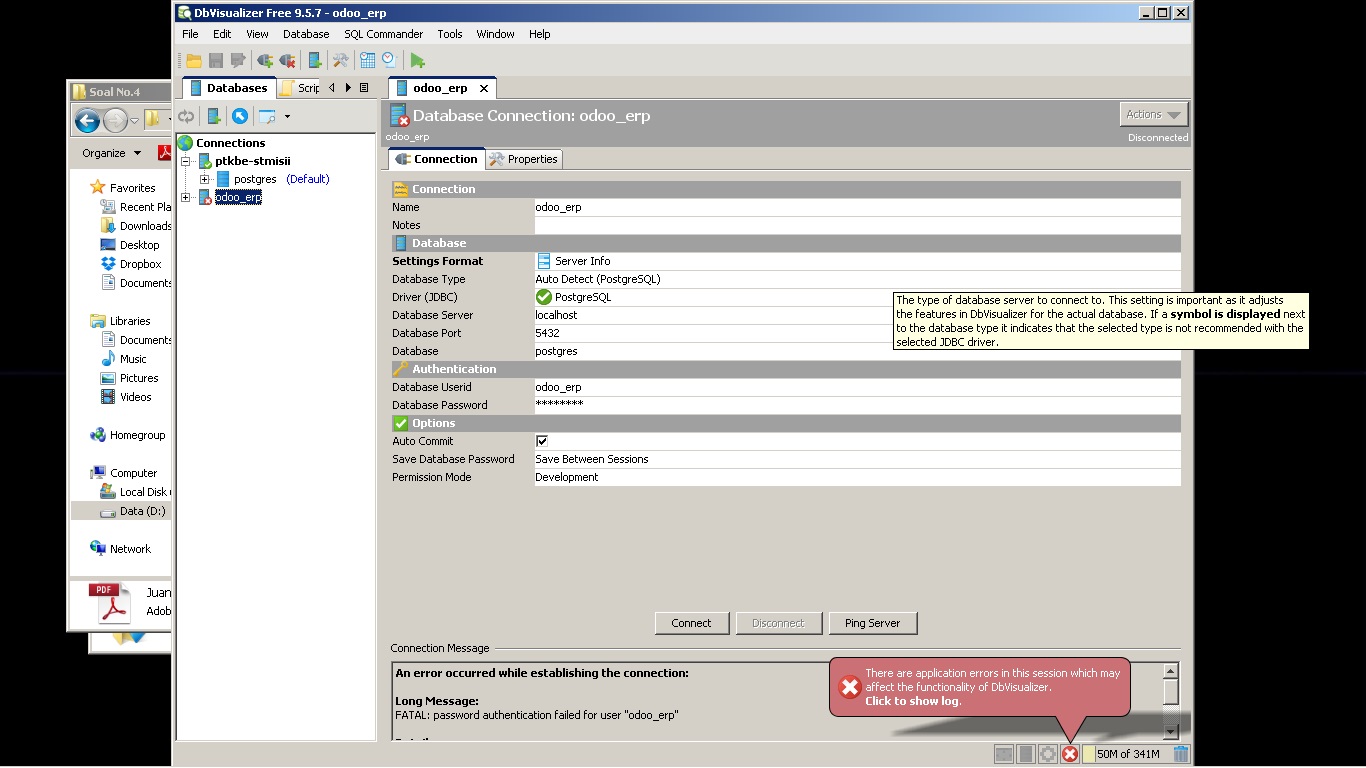The width and height of the screenshot is (1366, 768).
Task: Open the tab list button beside Scripts tab
Action: coord(364,88)
